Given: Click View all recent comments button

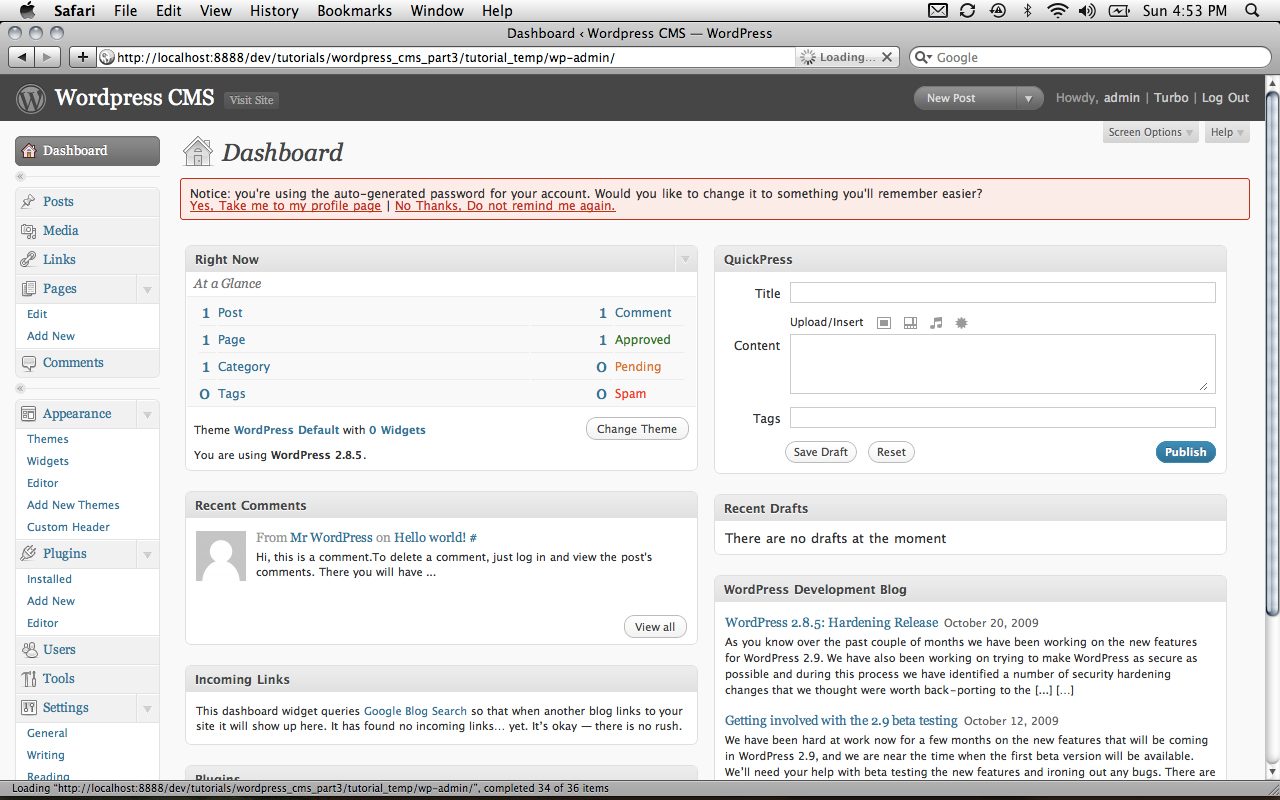Looking at the screenshot, I should [655, 627].
